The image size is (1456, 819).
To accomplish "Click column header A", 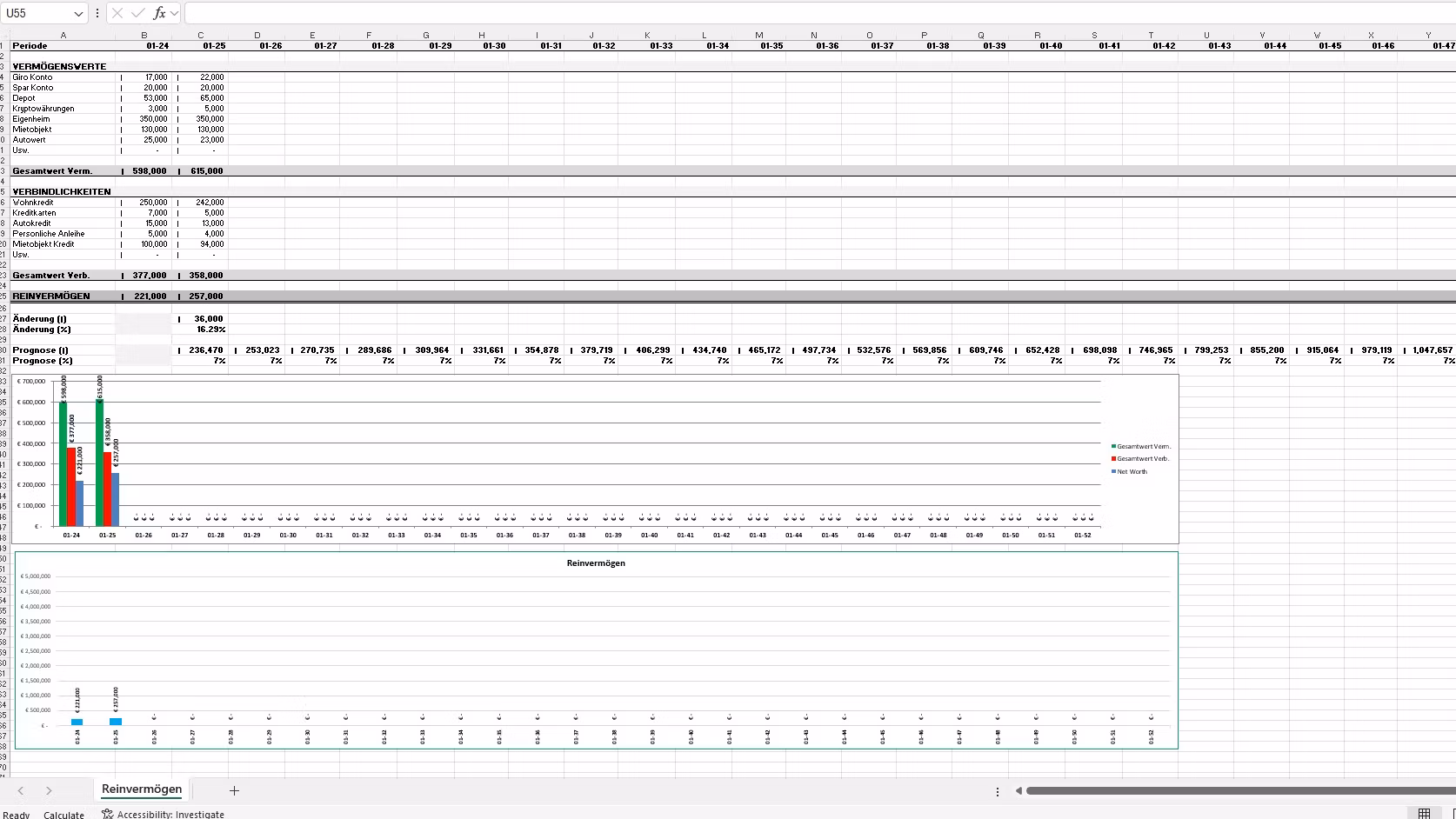I will (63, 35).
